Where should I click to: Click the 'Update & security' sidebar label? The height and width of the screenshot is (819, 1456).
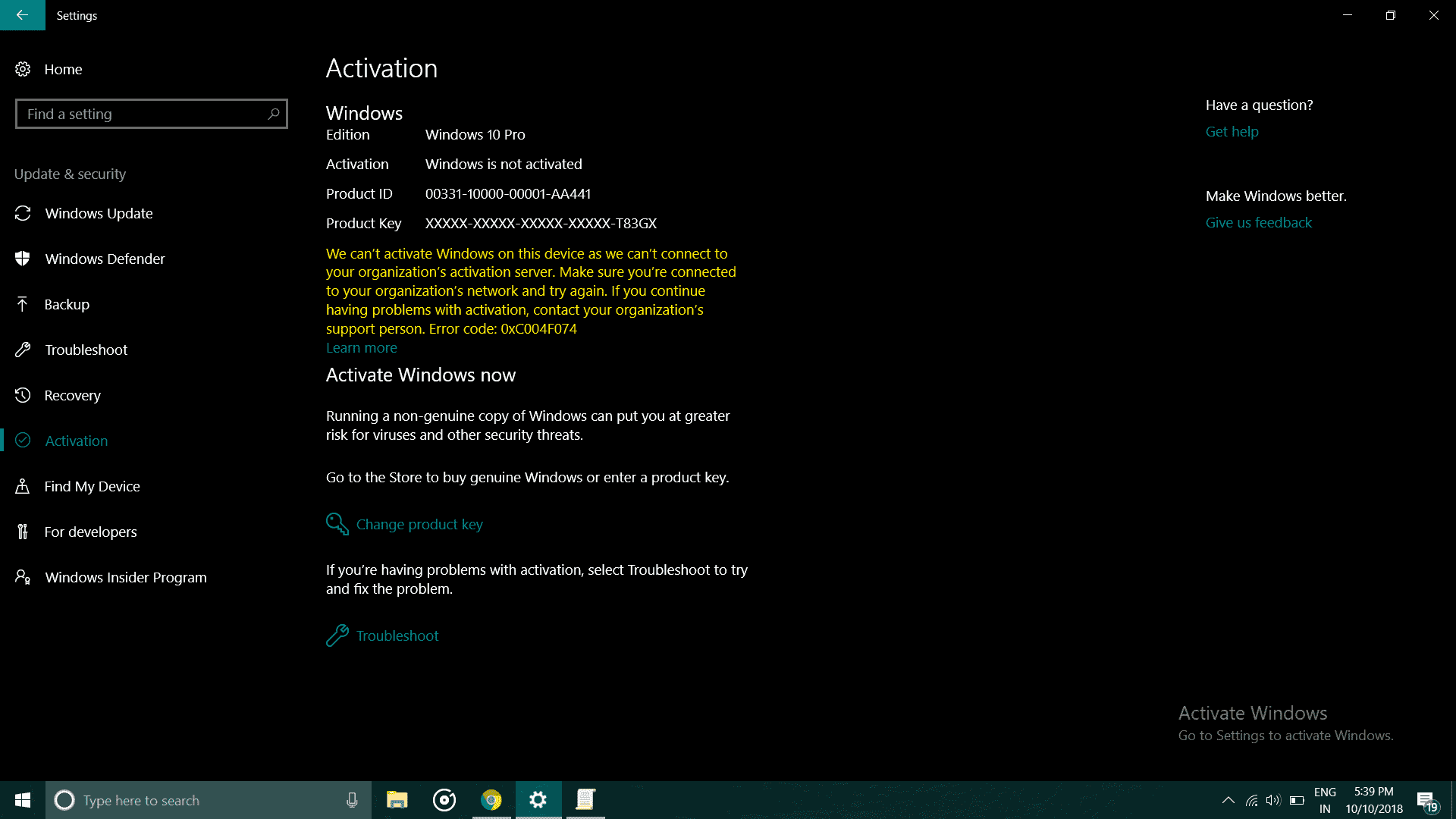point(70,174)
